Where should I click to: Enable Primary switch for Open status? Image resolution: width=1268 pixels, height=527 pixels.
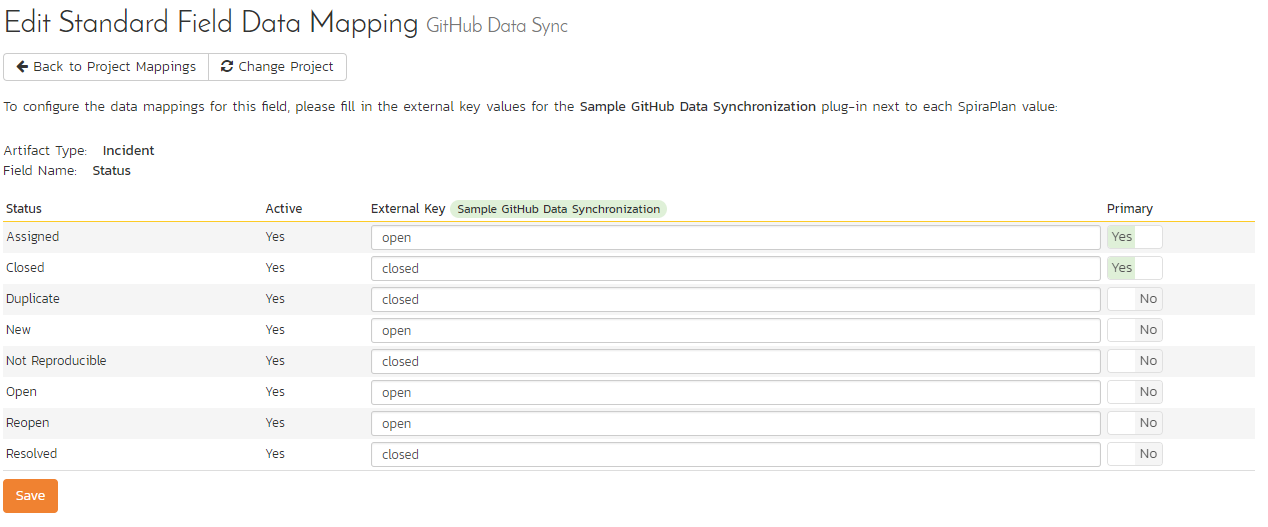[x=1135, y=392]
